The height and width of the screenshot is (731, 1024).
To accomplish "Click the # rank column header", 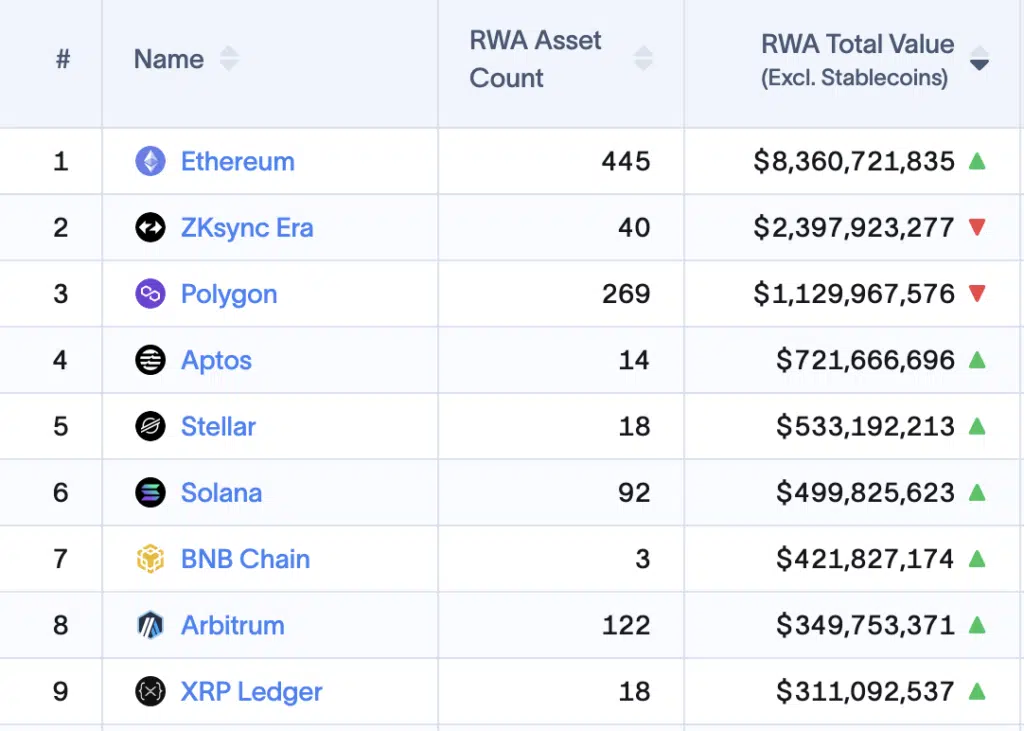I will [62, 59].
